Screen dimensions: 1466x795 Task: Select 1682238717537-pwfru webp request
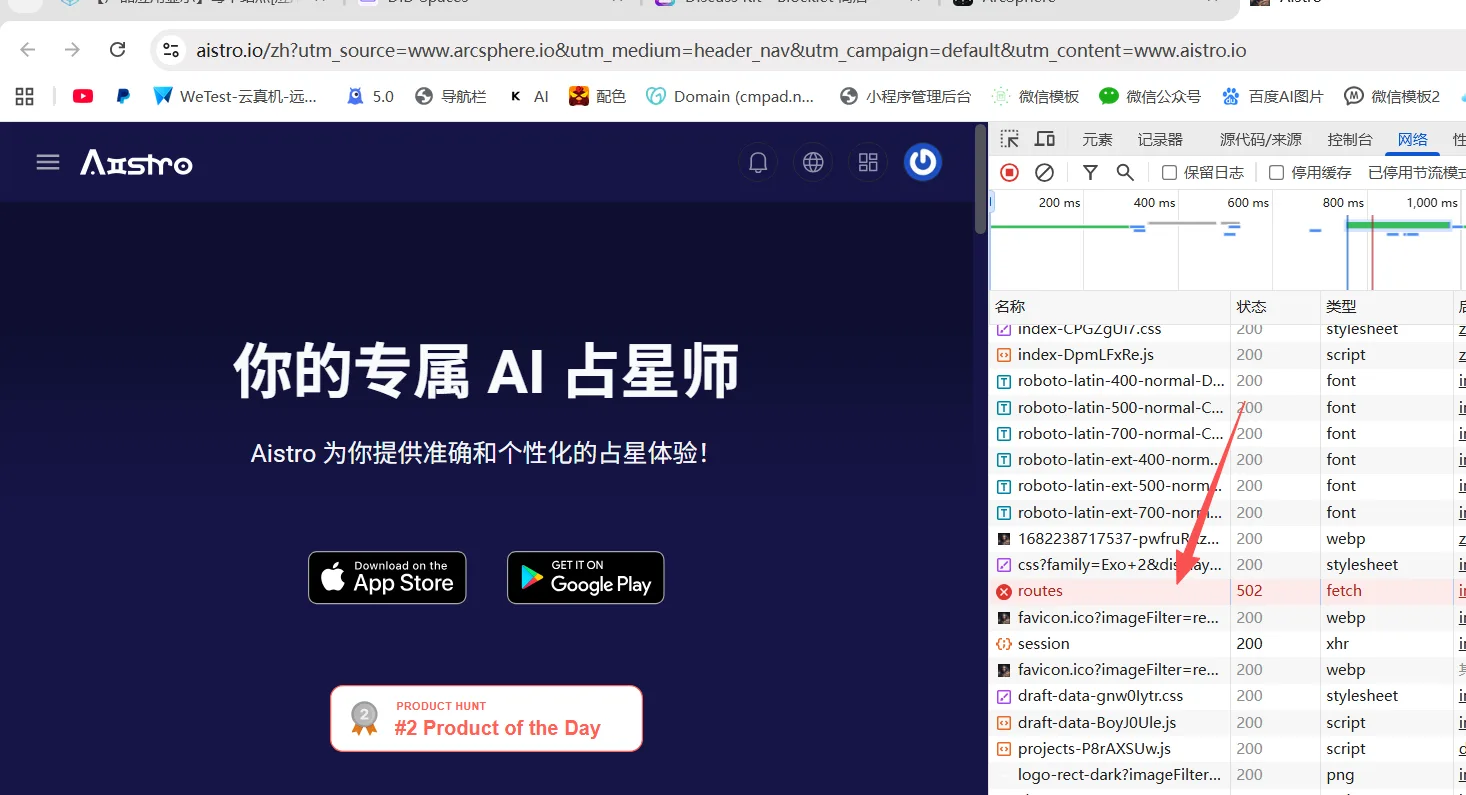1228,538
